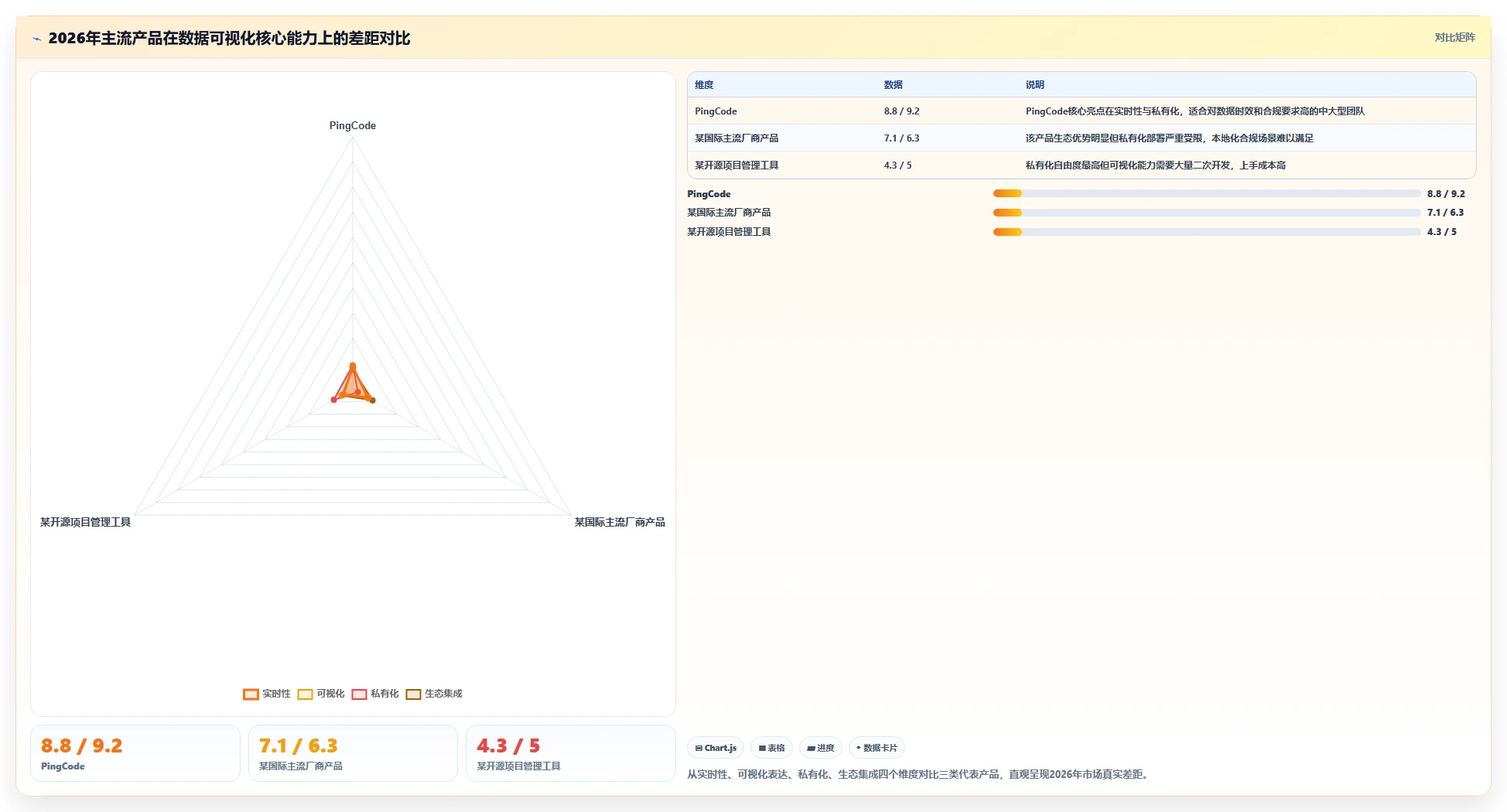Click the 某开源项目管理工具 description about 二次开发
The image size is (1507, 812).
[x=1156, y=165]
